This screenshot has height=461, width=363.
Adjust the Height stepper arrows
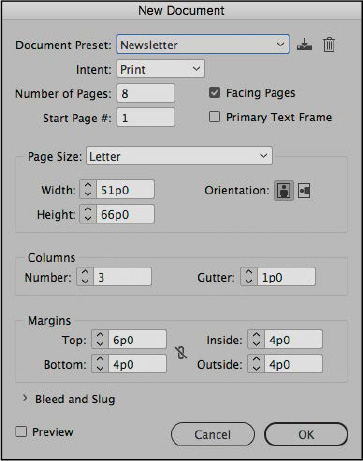click(88, 214)
